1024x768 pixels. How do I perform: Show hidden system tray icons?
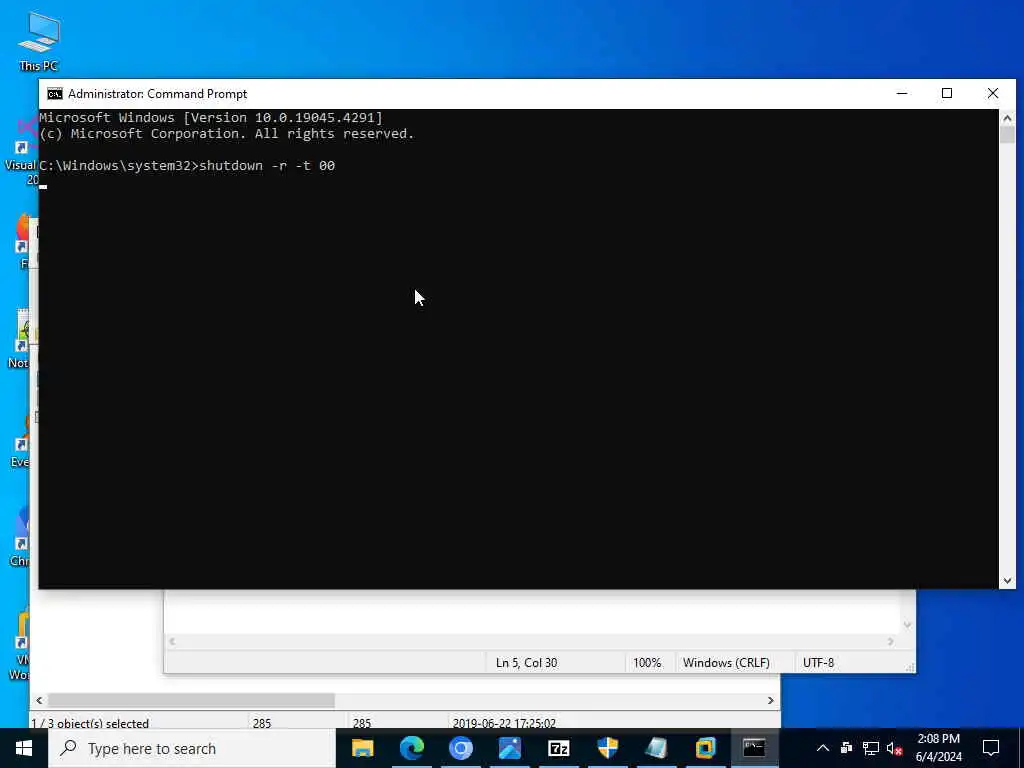pyautogui.click(x=823, y=748)
